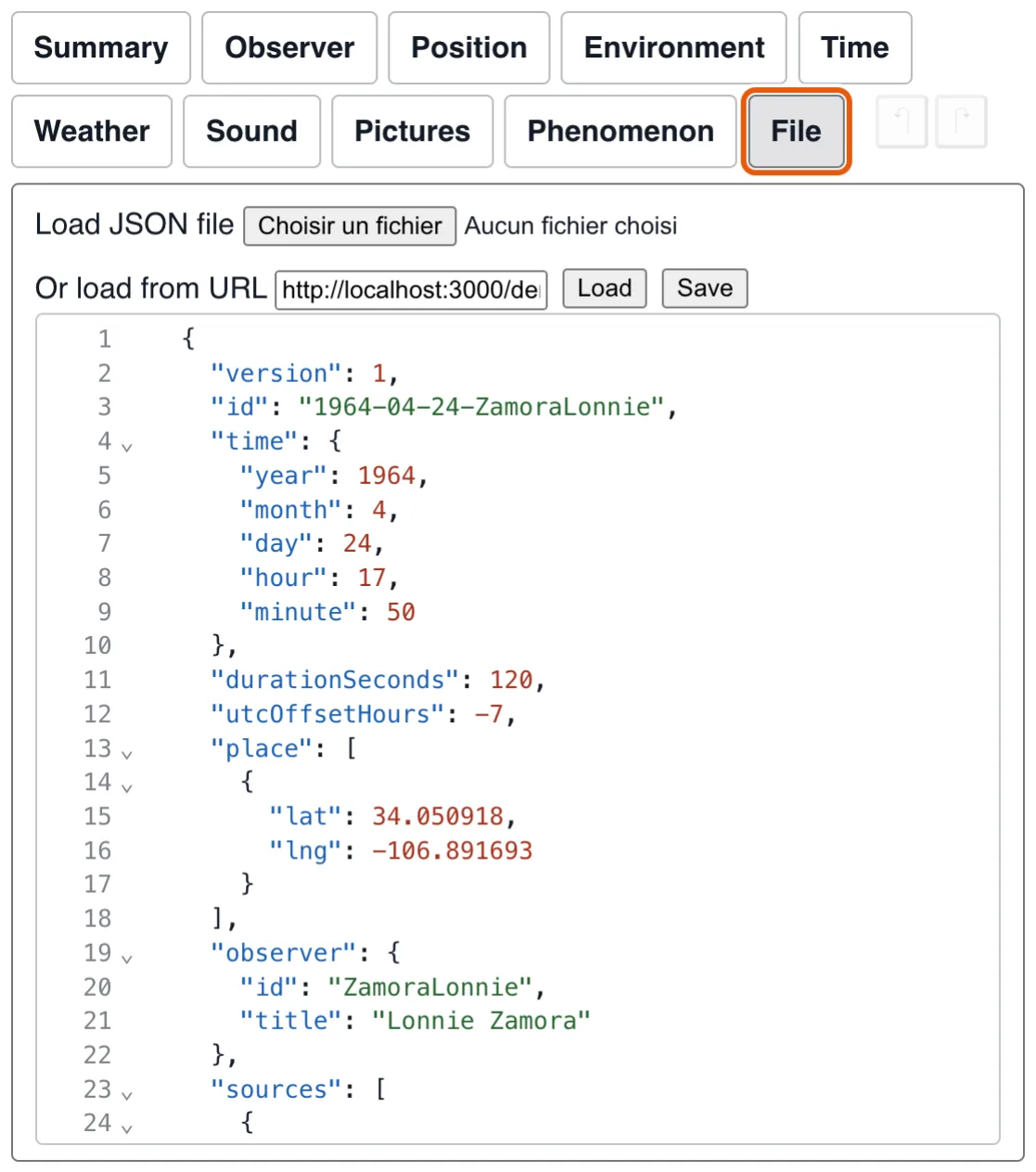Click the undo arrow icon

(x=902, y=121)
